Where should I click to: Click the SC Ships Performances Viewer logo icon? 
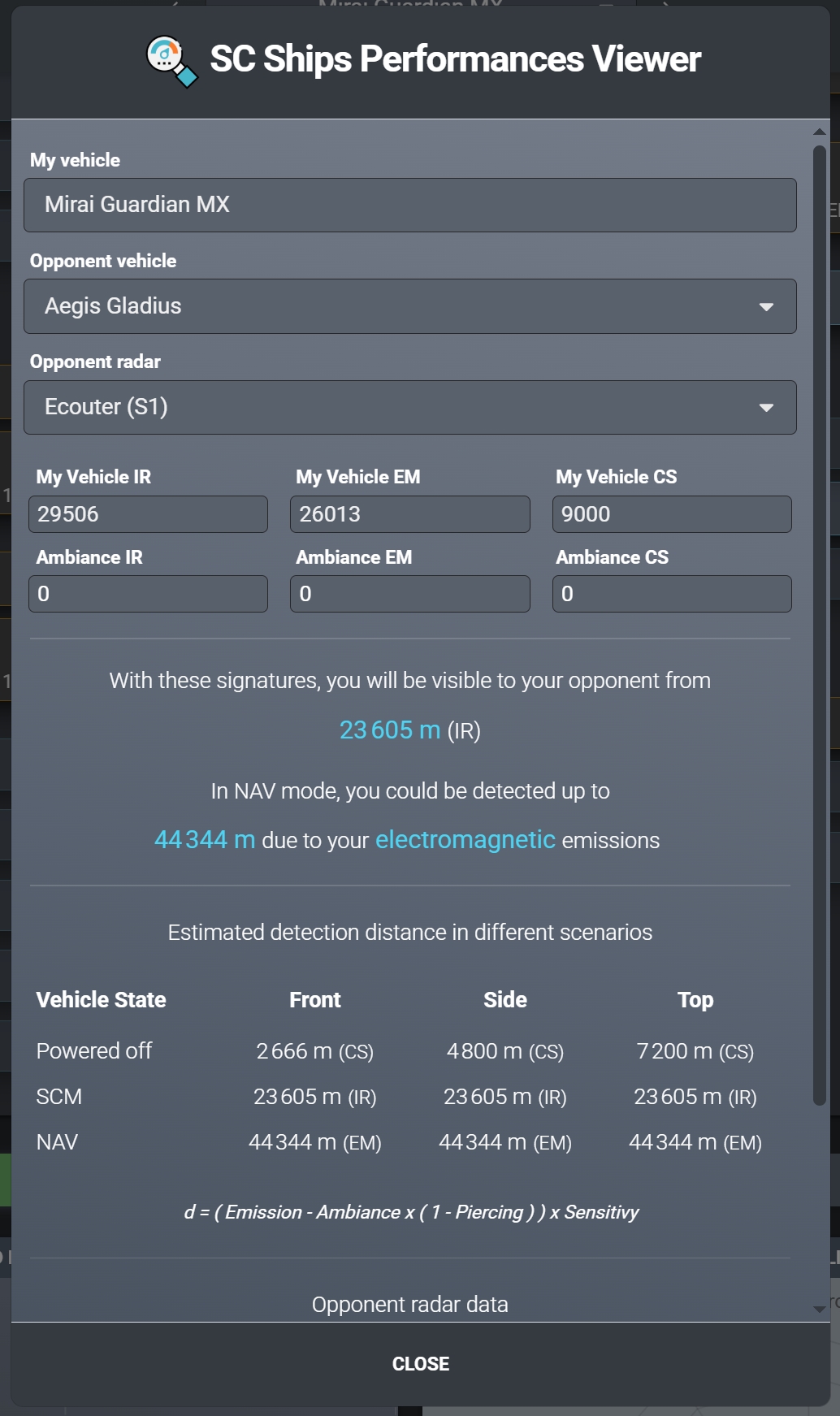(x=171, y=61)
